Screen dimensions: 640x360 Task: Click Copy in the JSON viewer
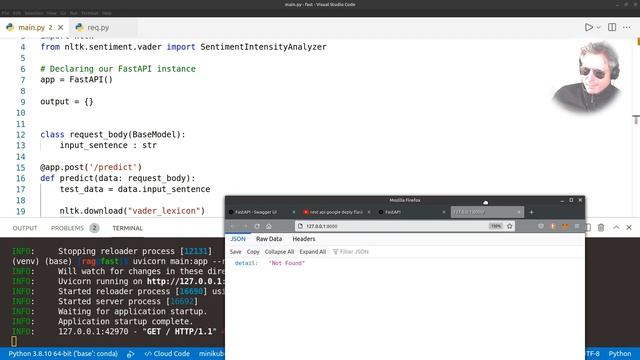(x=253, y=252)
